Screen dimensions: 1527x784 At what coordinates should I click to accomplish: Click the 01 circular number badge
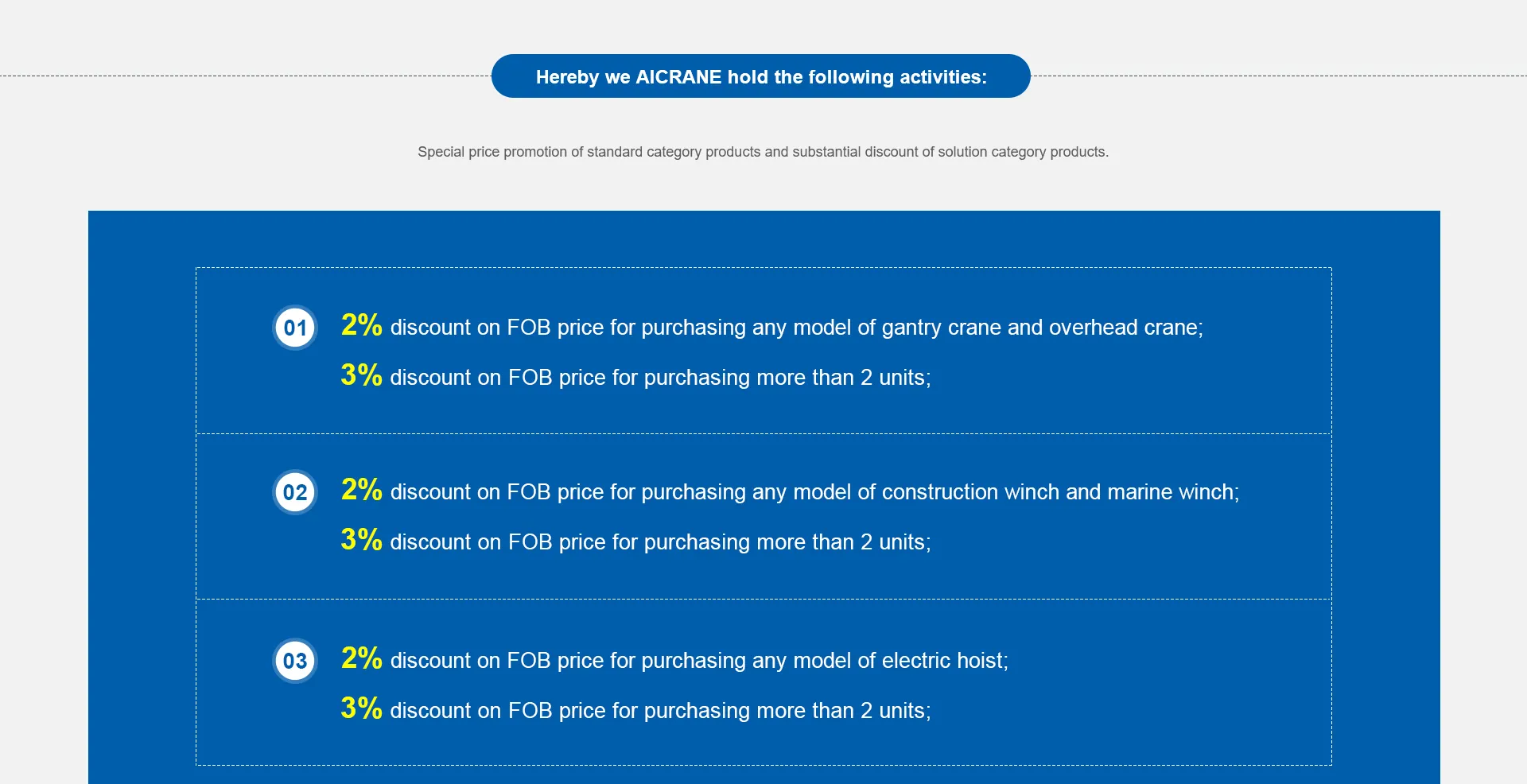(295, 328)
